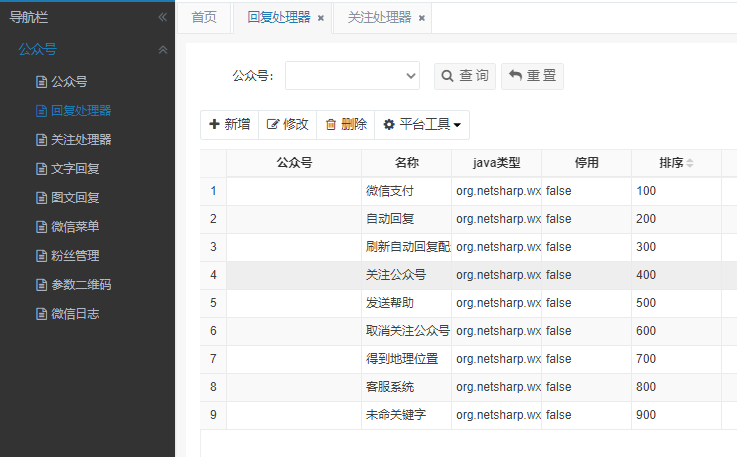Viewport: 737px width, 457px height.
Task: Click the 导航栏 sidebar title
Action: tap(29, 17)
